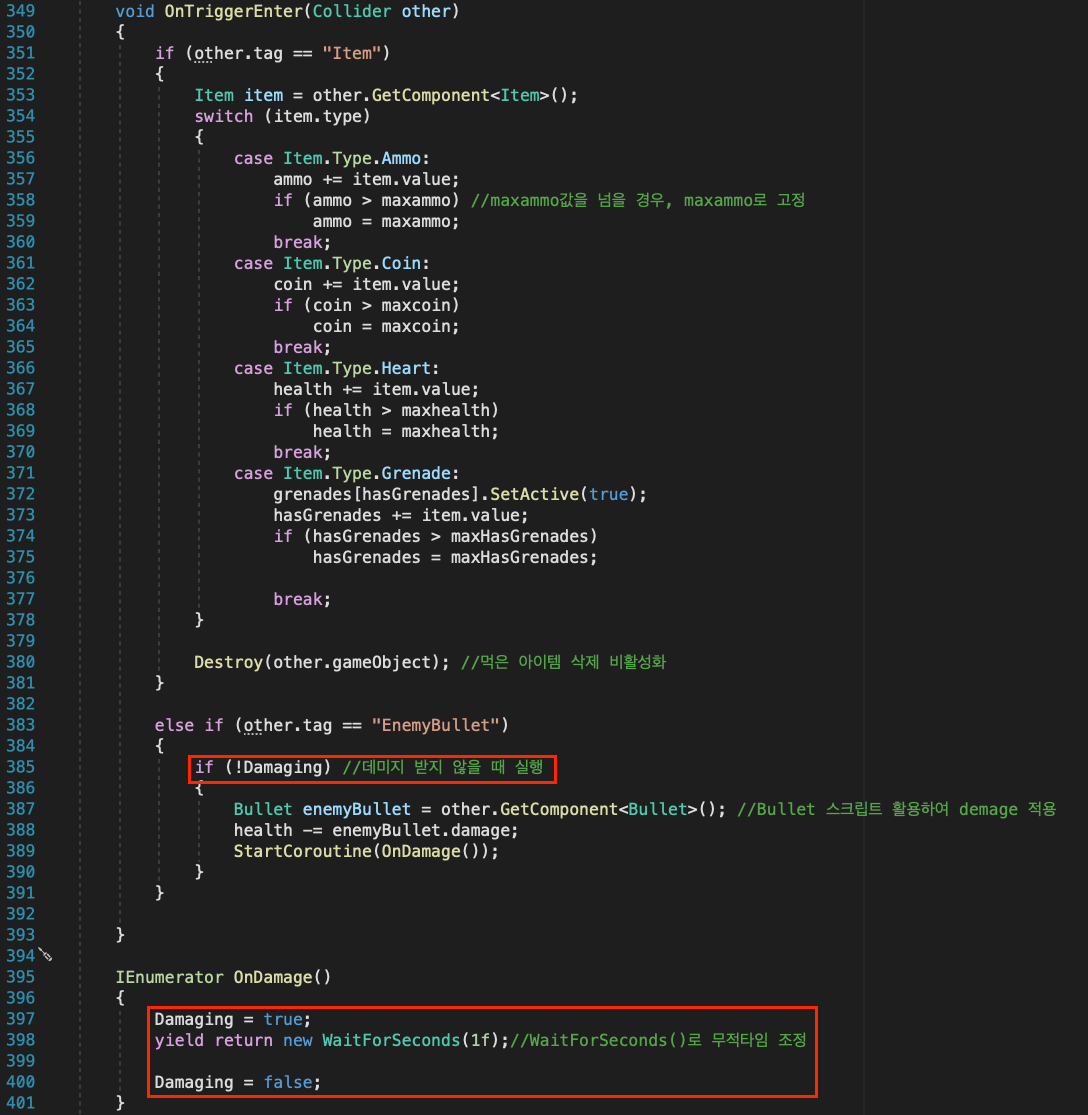Click line number 392 in the gutter
This screenshot has width=1088, height=1115.
point(21,914)
